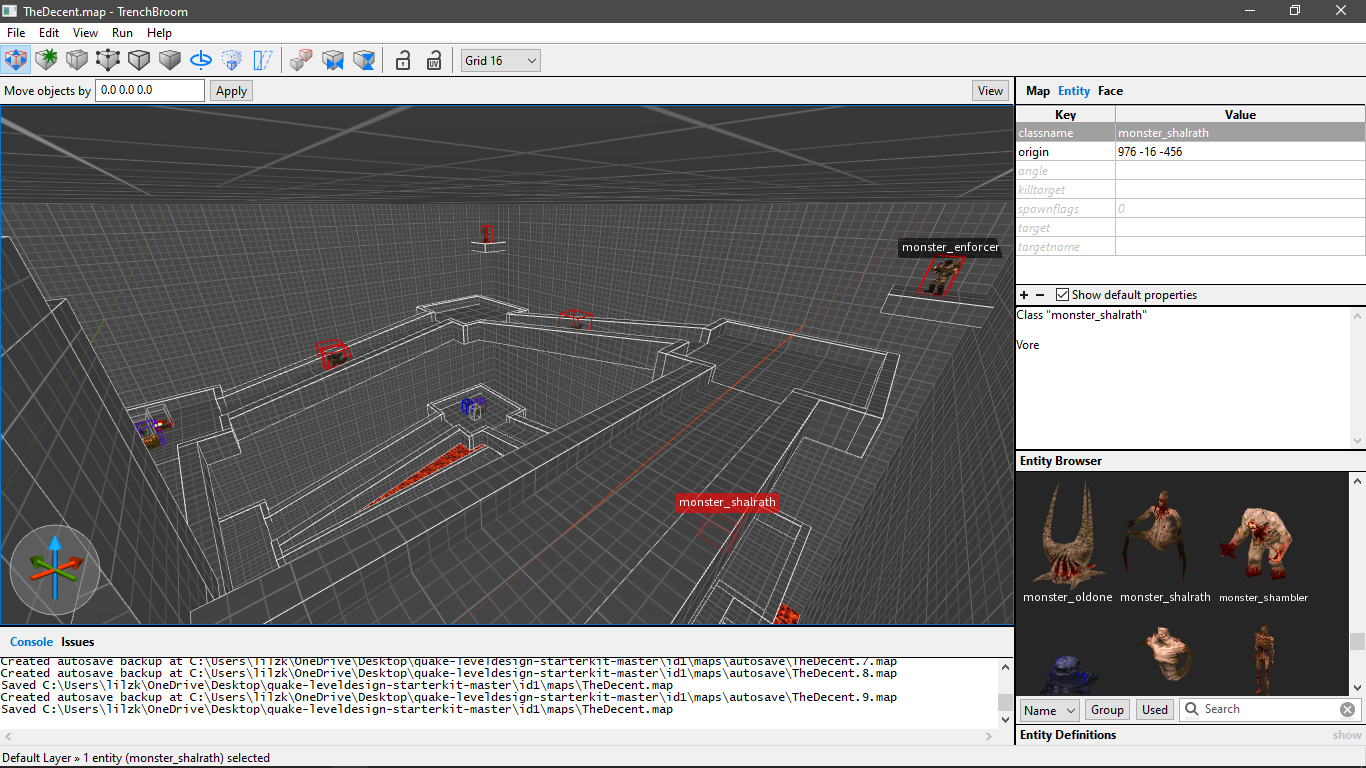Image resolution: width=1366 pixels, height=768 pixels.
Task: Select the origin key cell
Action: [1066, 152]
